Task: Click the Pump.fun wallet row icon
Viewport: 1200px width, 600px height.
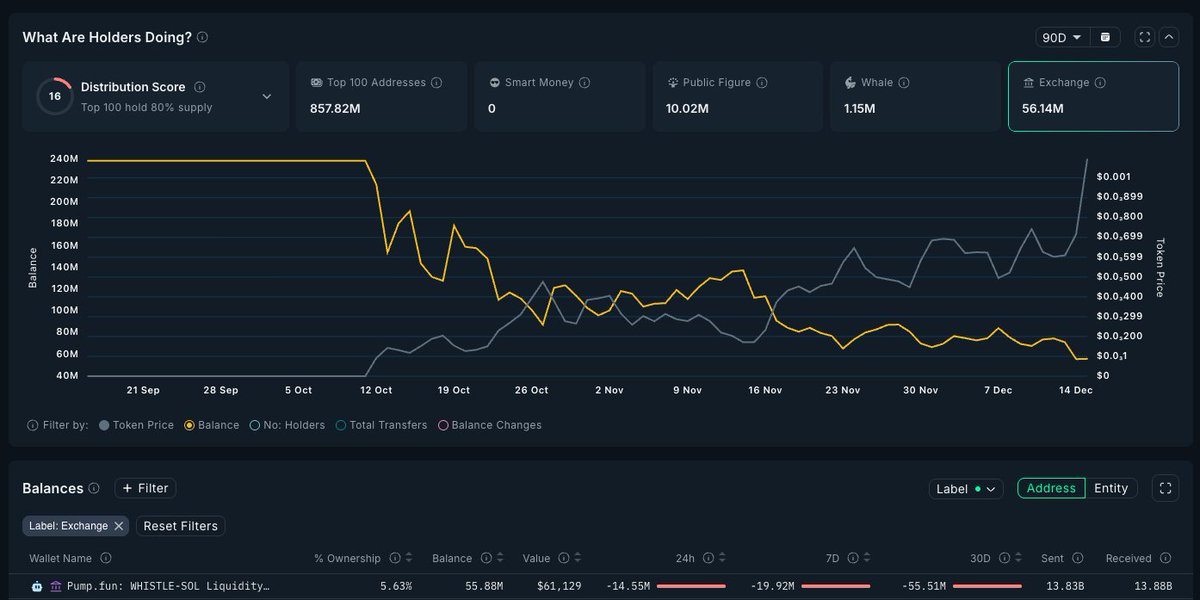Action: (36, 586)
